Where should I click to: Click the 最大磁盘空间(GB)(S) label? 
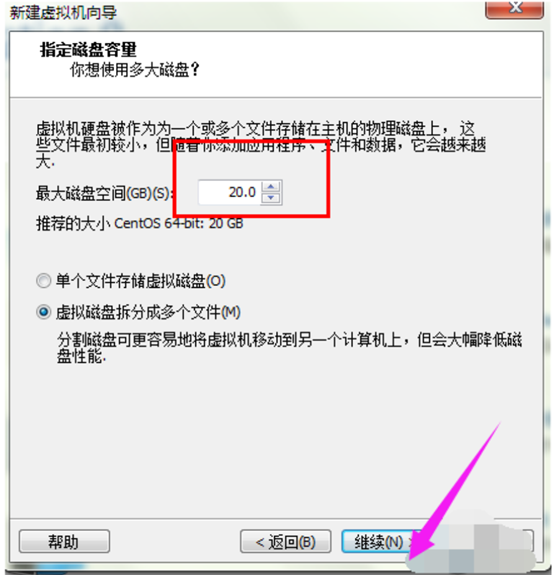click(104, 193)
